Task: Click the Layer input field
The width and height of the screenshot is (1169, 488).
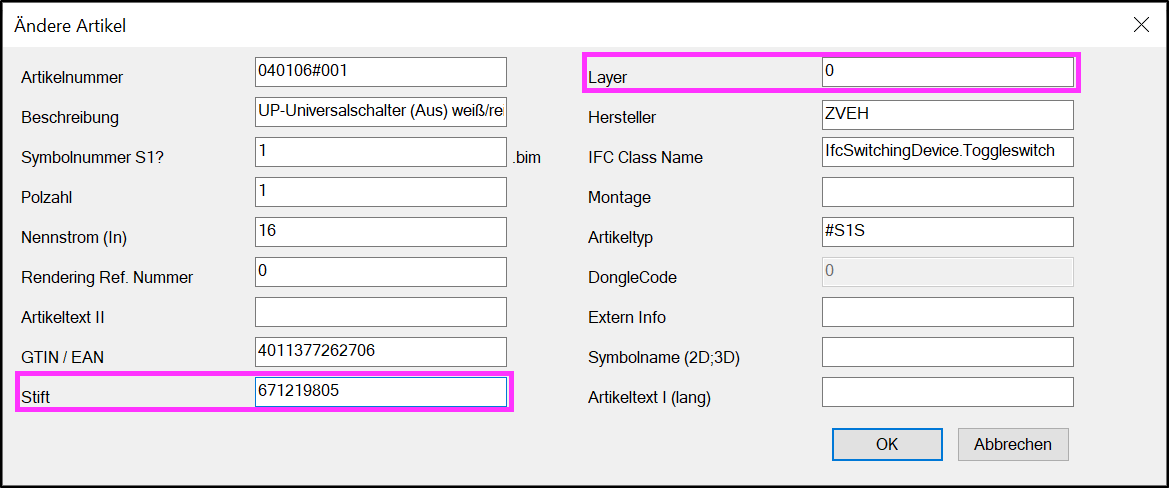Action: coord(948,72)
